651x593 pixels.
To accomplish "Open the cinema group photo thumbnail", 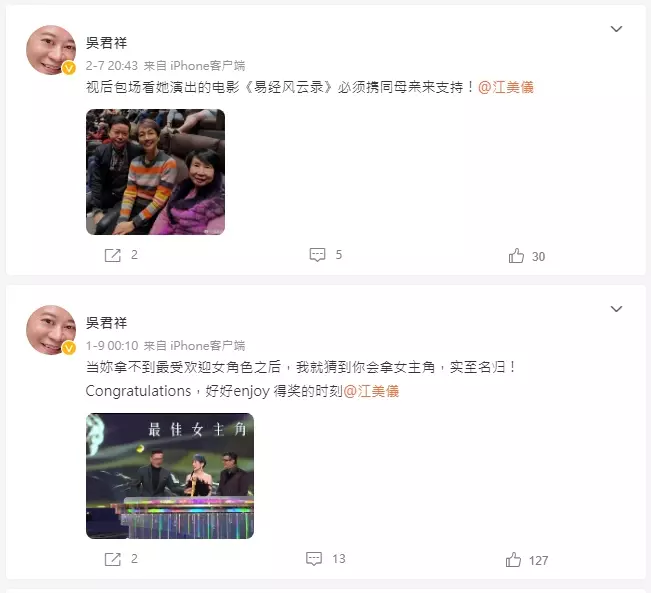I will click(x=155, y=172).
